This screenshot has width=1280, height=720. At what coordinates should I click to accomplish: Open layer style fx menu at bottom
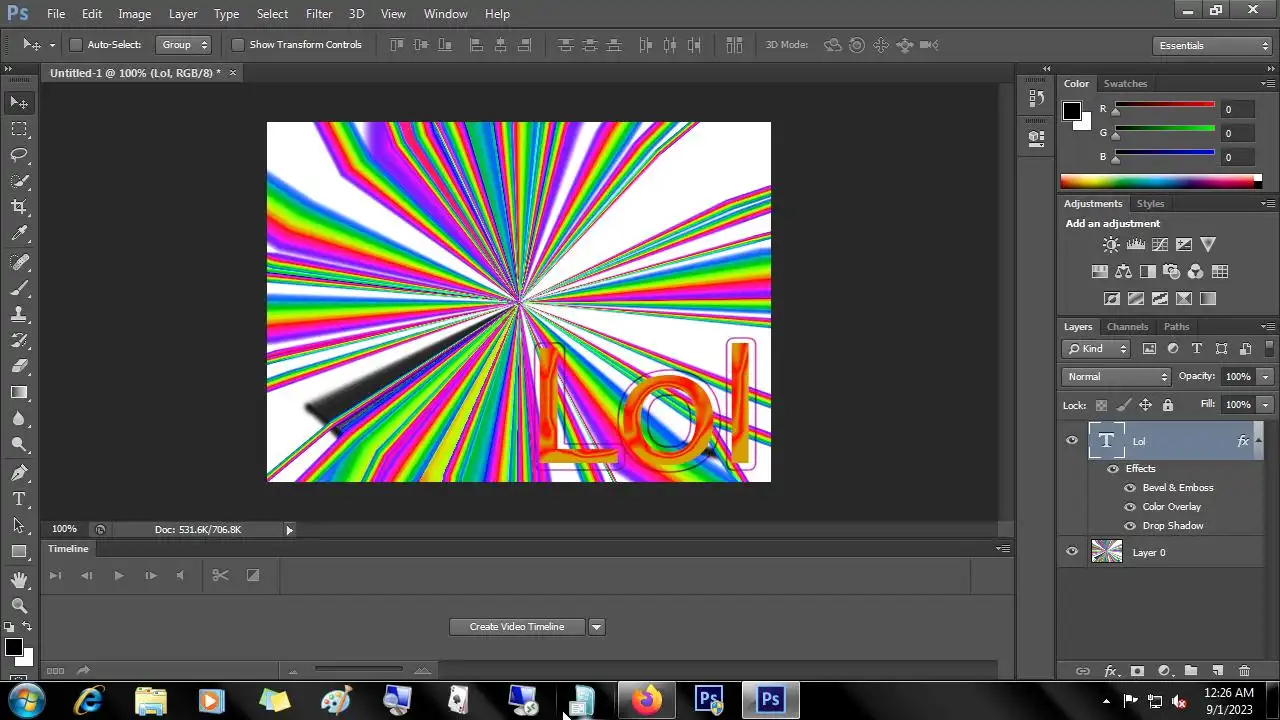[1110, 671]
